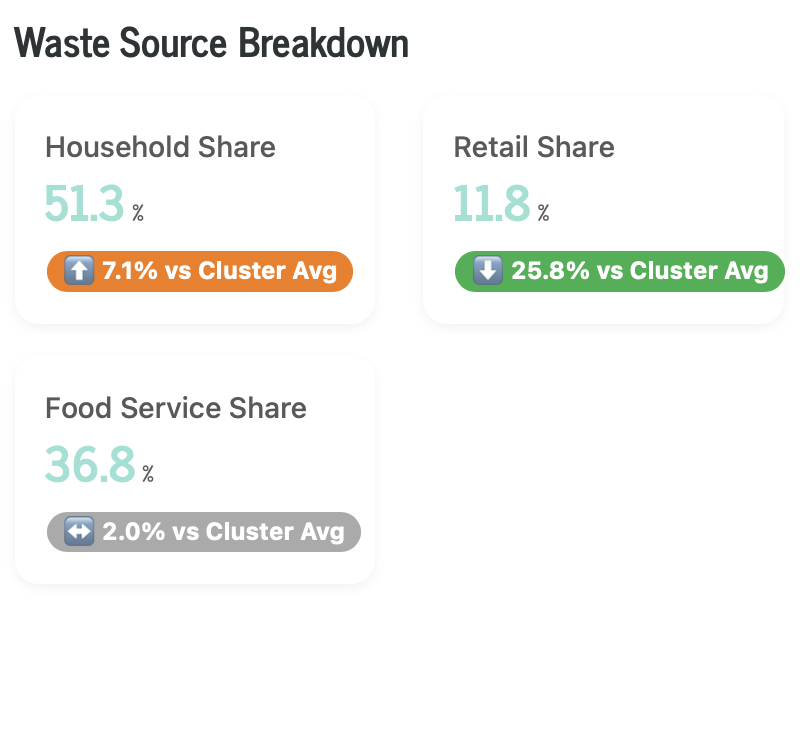
Task: Click the percent unit beside 51.3
Action: [x=138, y=212]
